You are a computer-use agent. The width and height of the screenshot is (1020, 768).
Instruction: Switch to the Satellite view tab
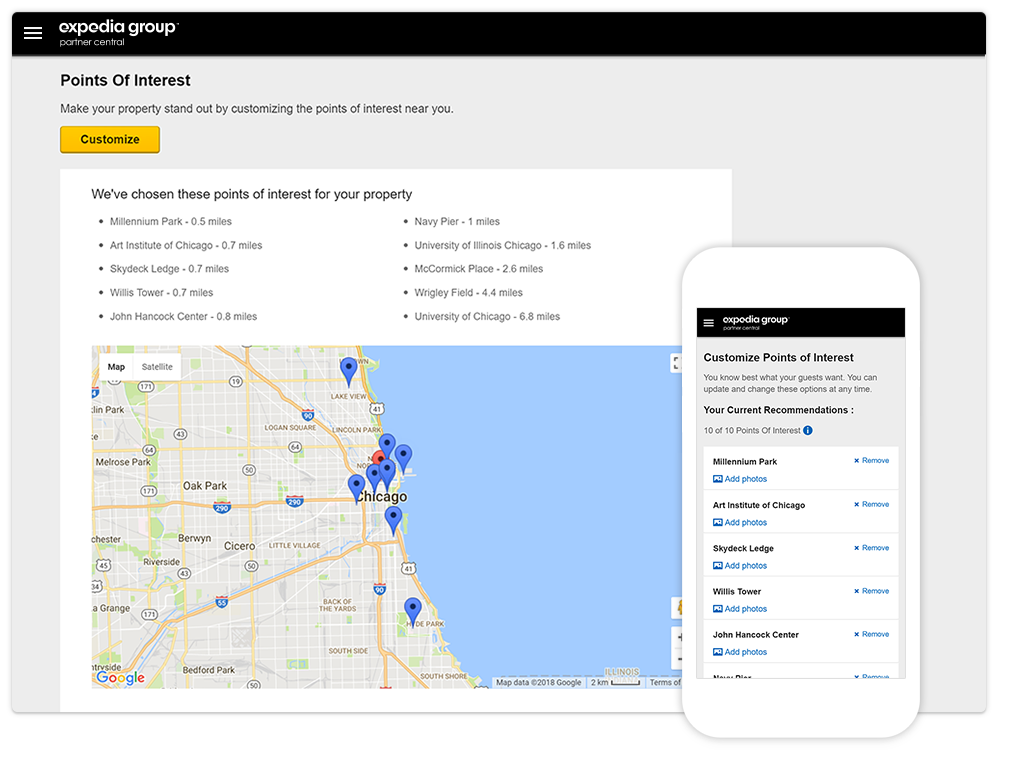coord(157,367)
